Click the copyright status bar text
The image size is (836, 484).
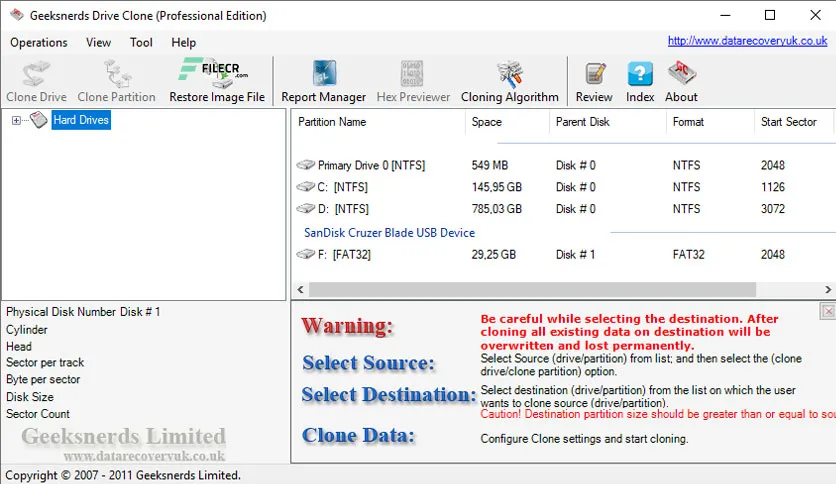123,475
